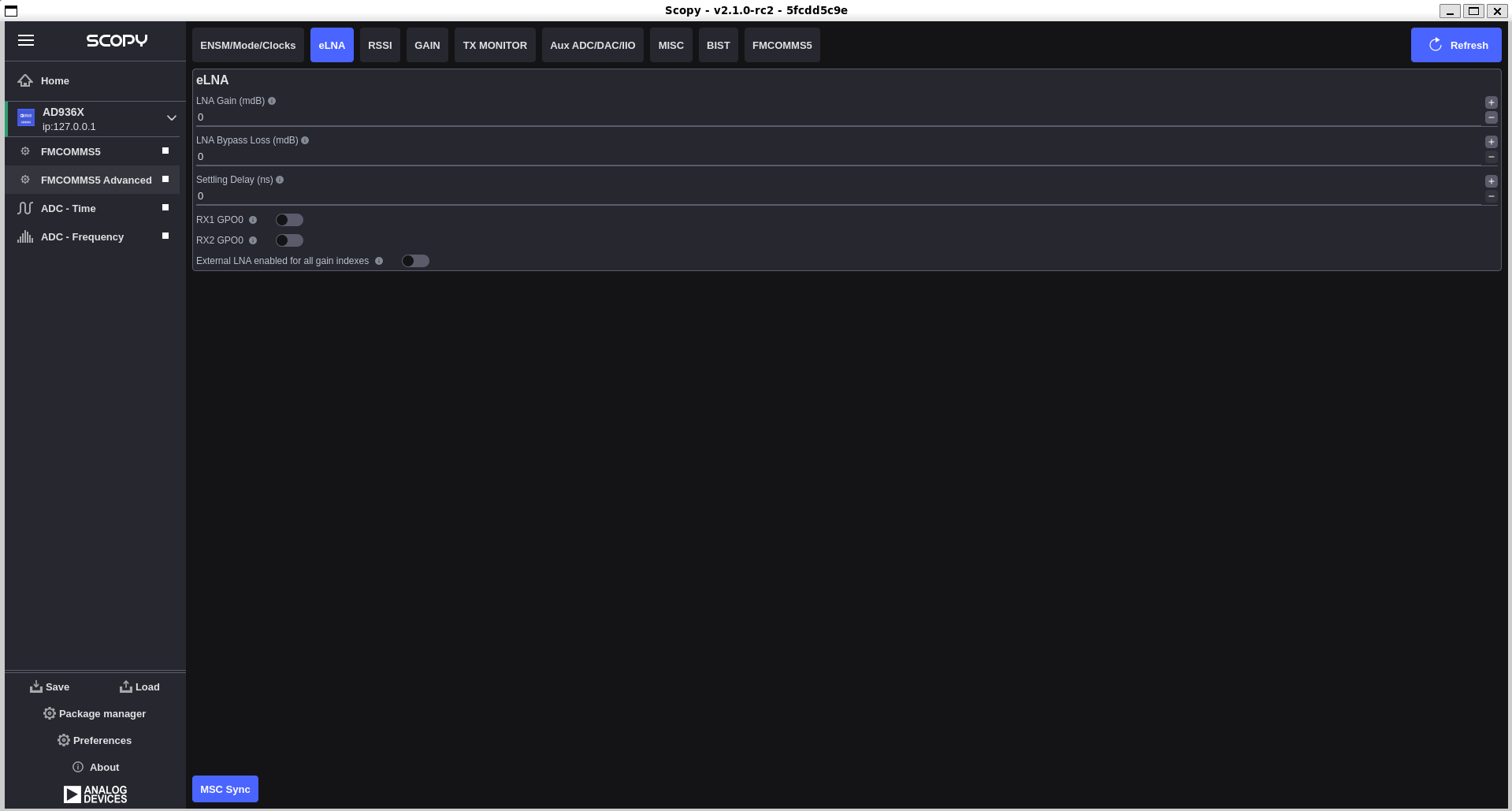The width and height of the screenshot is (1512, 811).
Task: Open the BIST tab
Action: tap(719, 45)
